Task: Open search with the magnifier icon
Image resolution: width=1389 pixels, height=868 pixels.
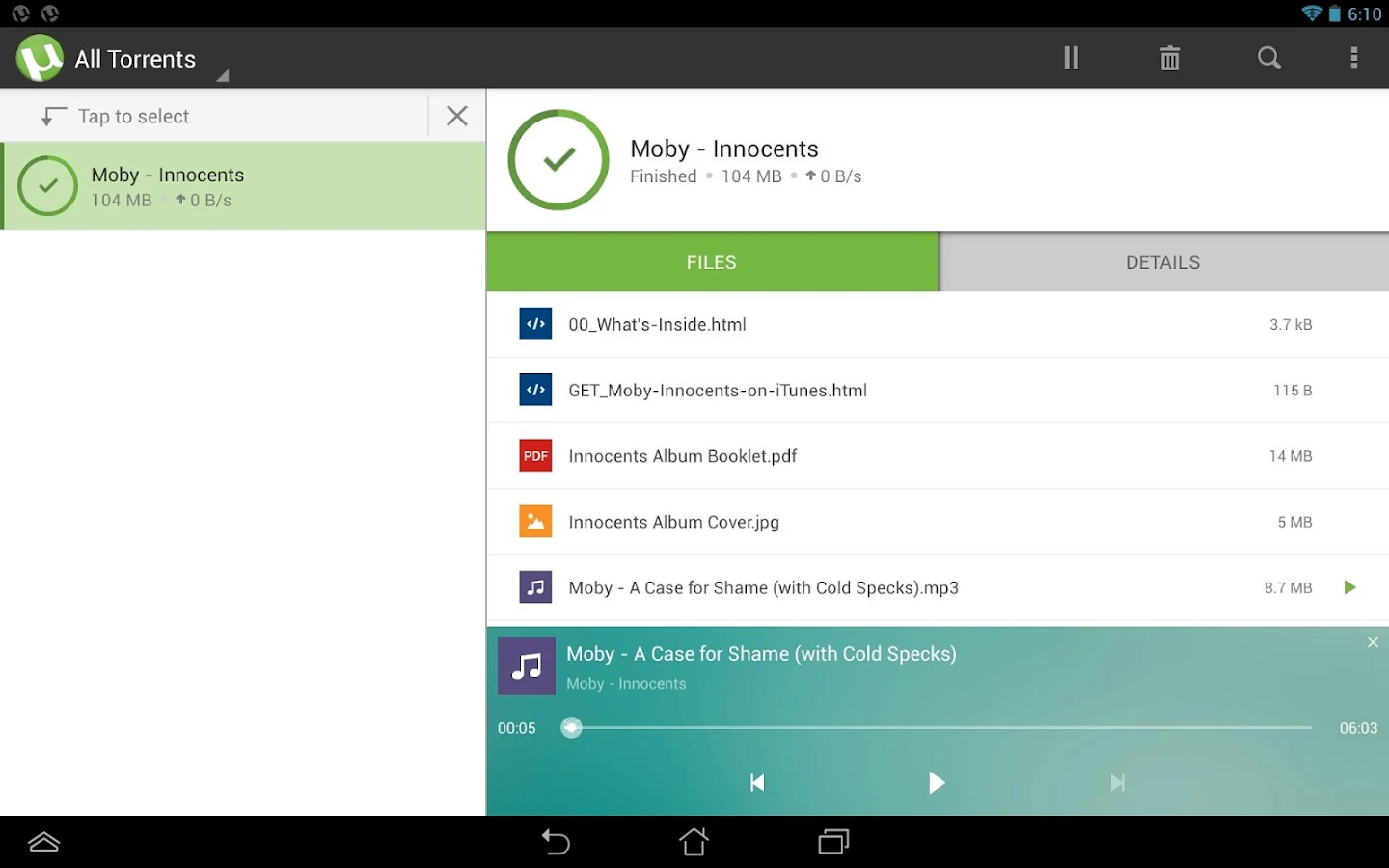Action: [1269, 58]
